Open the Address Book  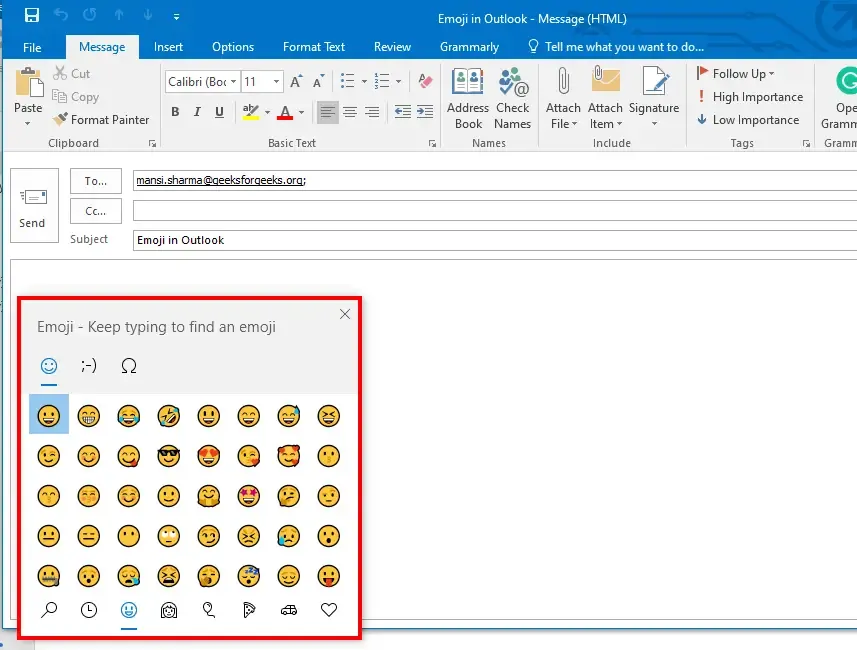point(467,95)
